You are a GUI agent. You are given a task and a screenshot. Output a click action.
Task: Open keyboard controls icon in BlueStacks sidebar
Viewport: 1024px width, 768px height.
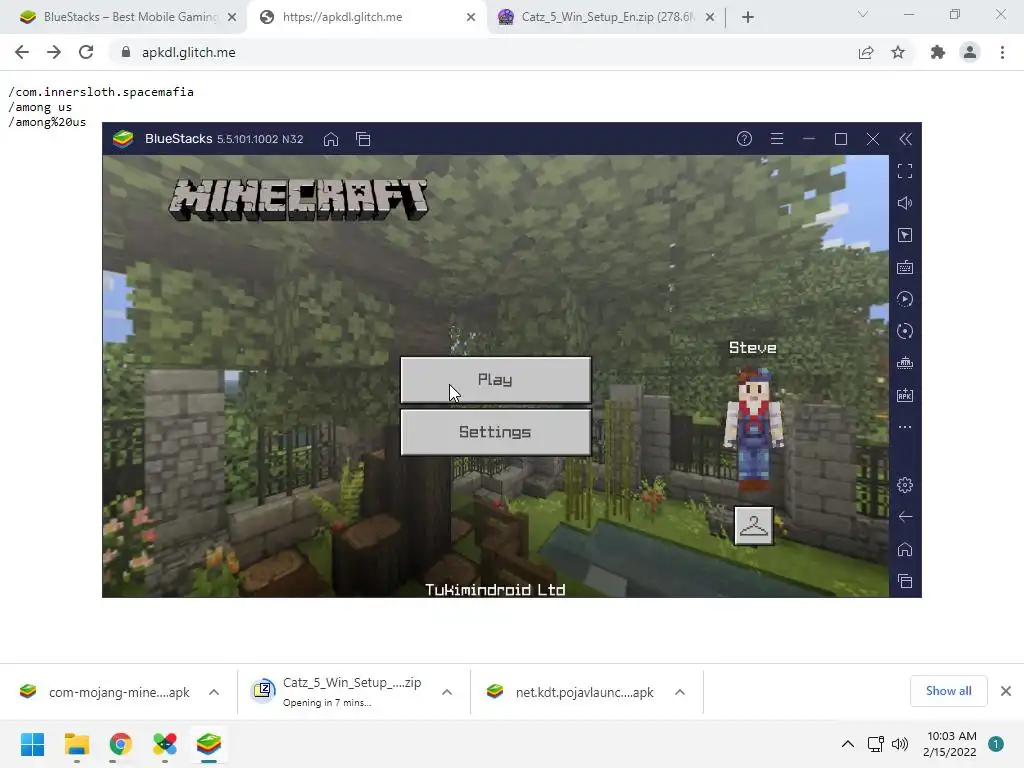905,267
